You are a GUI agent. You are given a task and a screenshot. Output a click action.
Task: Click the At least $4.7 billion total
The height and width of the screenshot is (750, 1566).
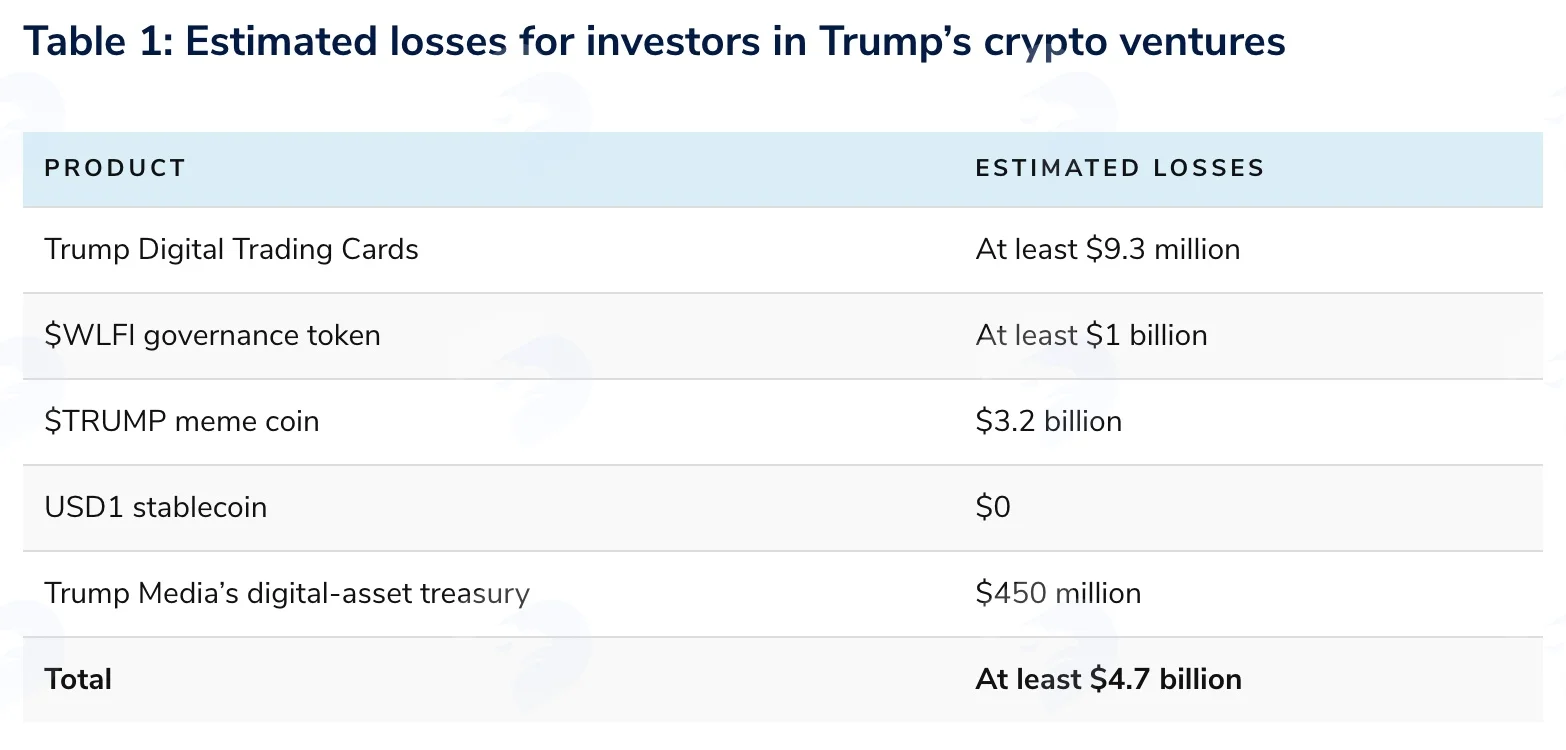point(1108,679)
